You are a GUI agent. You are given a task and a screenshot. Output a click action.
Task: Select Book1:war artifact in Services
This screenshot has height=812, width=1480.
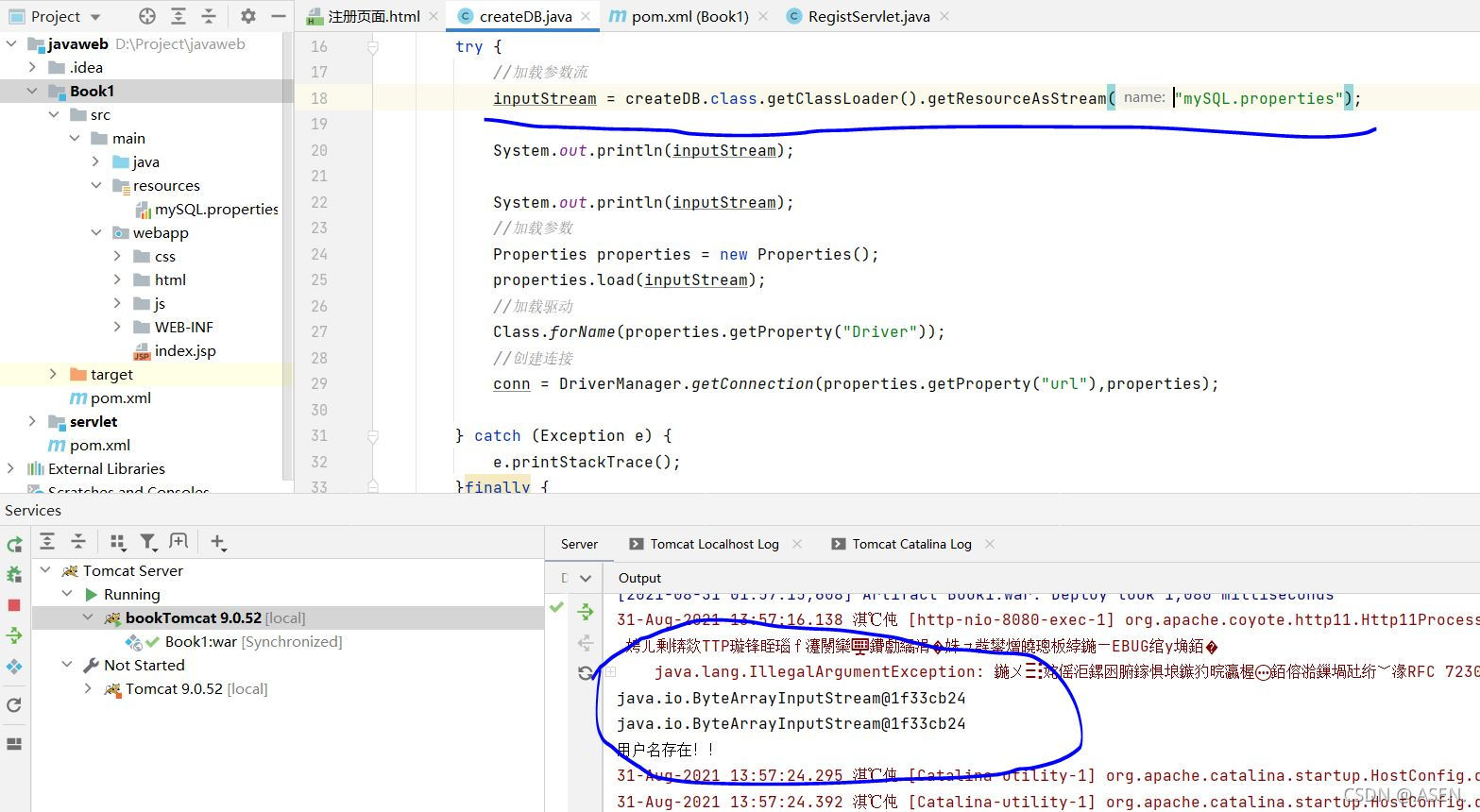(x=201, y=641)
